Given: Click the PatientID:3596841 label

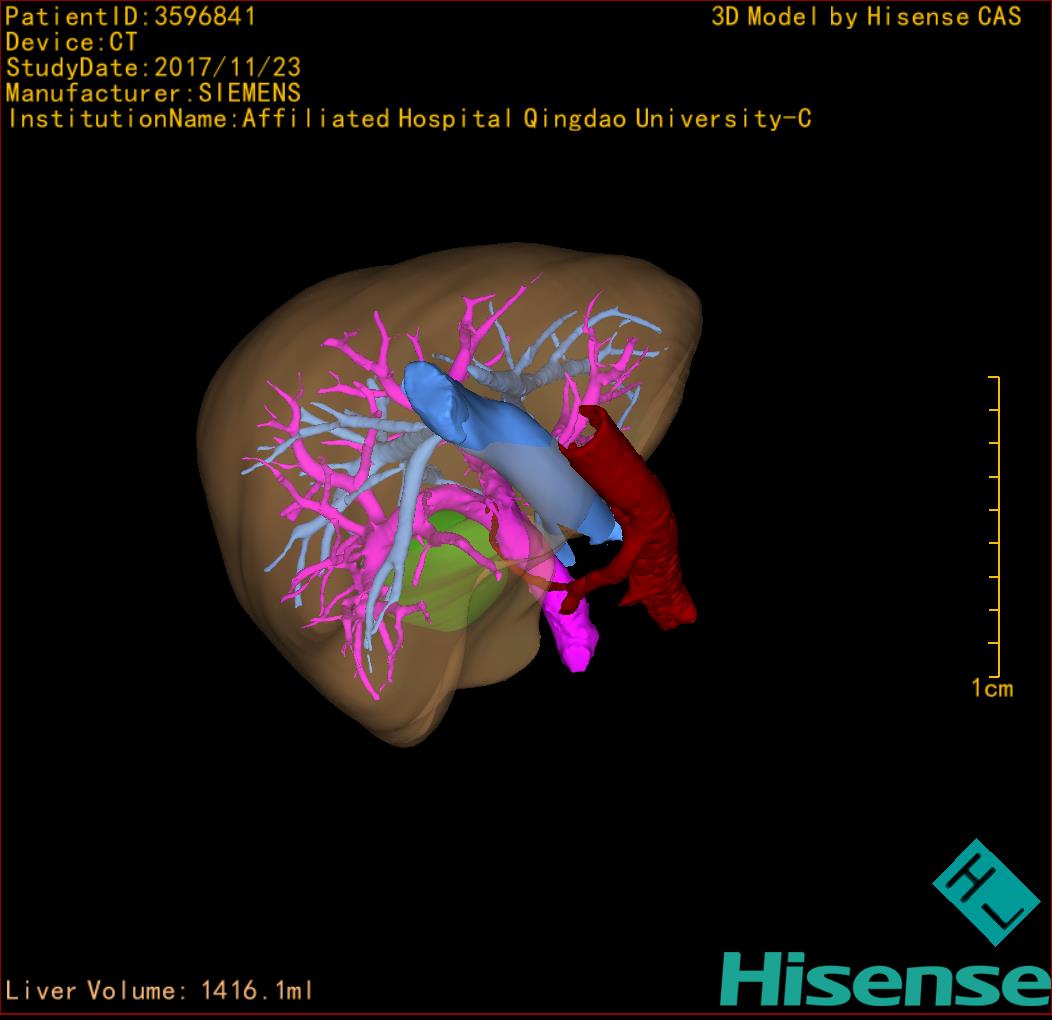Looking at the screenshot, I should tap(131, 17).
